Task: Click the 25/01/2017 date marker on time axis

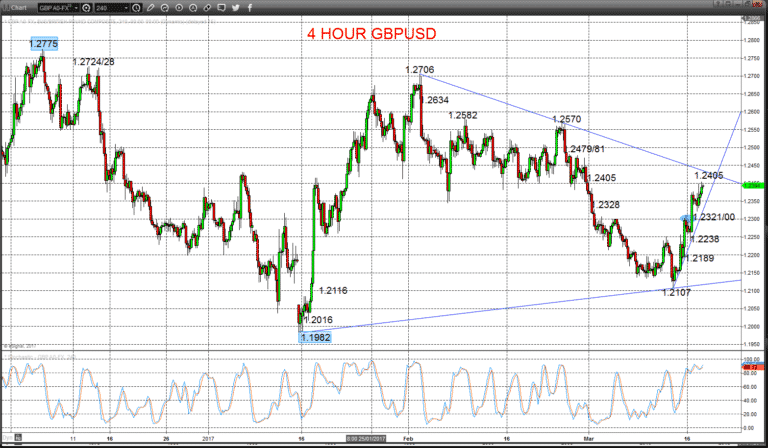Action: pyautogui.click(x=365, y=439)
